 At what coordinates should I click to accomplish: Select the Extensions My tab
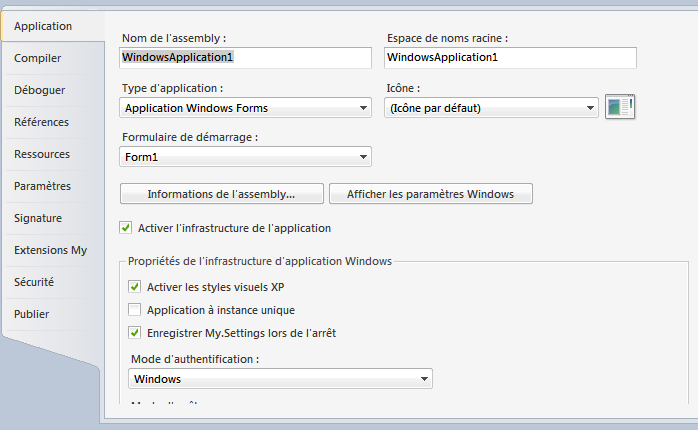point(50,250)
